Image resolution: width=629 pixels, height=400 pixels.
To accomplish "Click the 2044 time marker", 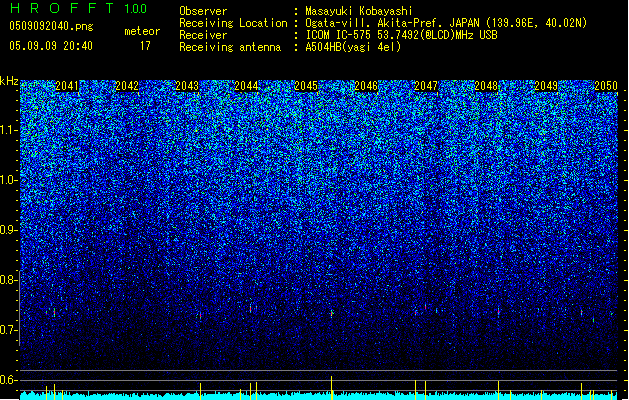I will [246, 86].
